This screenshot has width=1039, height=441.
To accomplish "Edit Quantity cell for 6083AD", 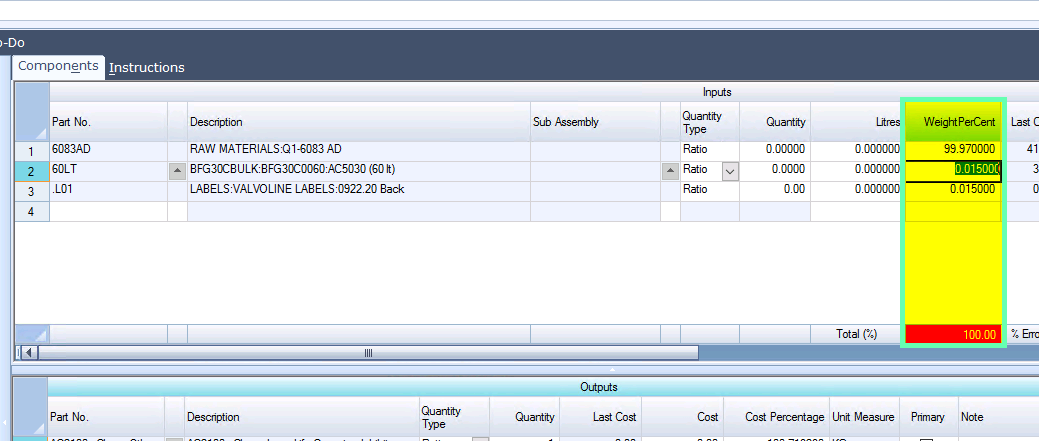I will pyautogui.click(x=774, y=149).
